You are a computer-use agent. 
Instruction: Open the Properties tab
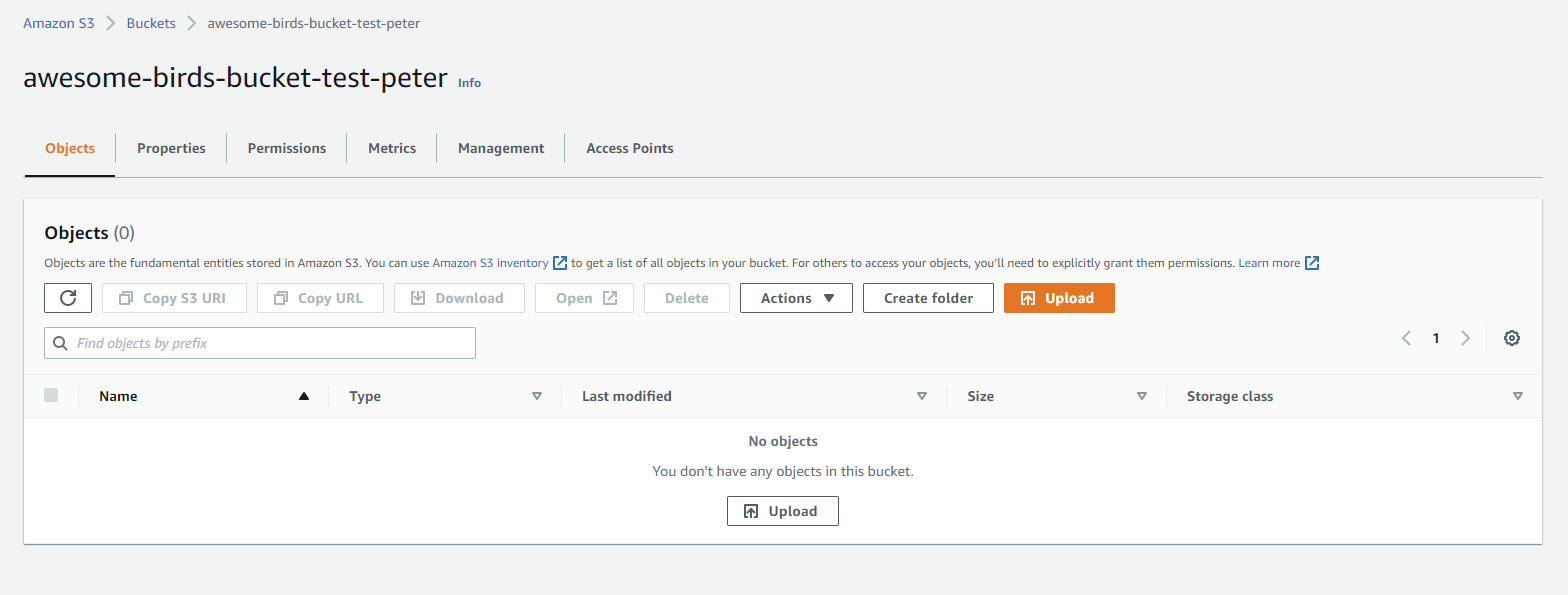(x=171, y=148)
